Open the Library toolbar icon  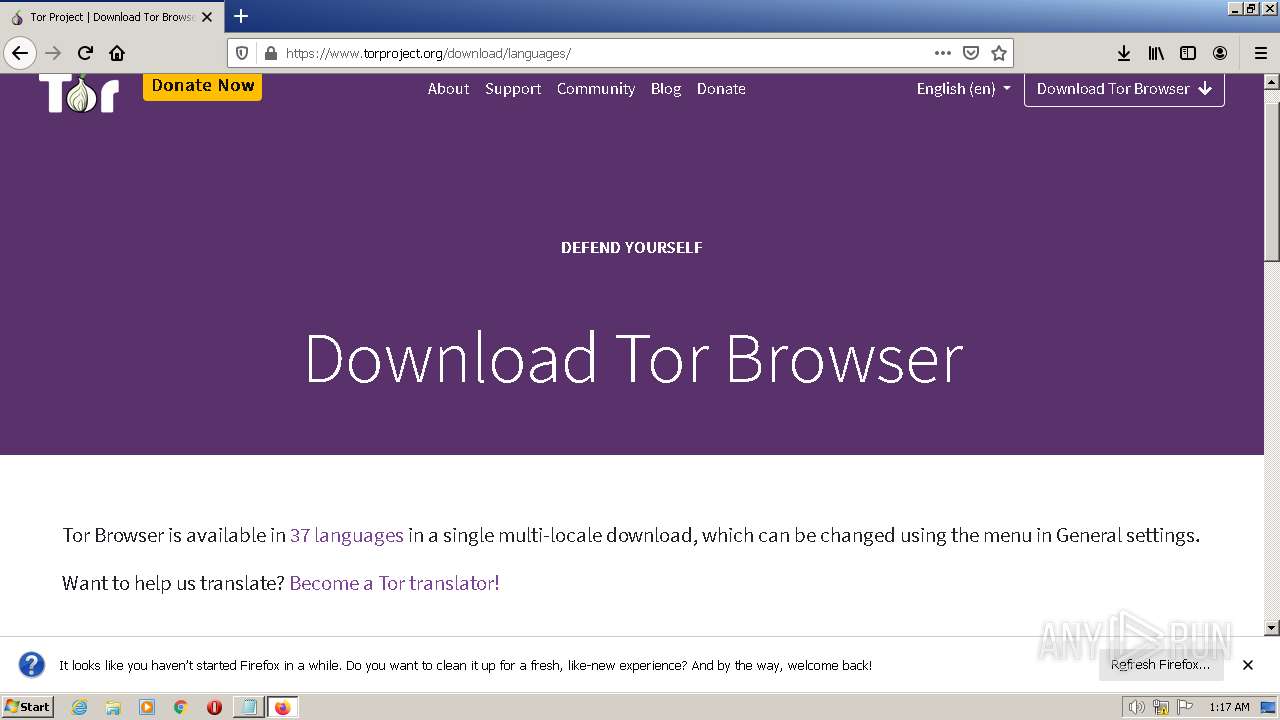[1156, 53]
